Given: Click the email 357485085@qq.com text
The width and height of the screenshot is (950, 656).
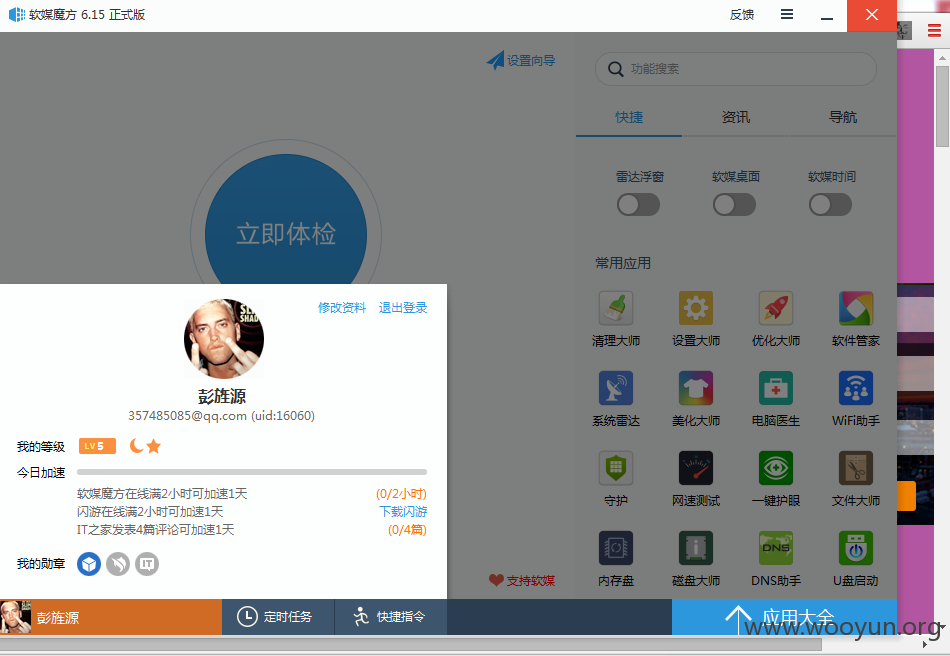Looking at the screenshot, I should click(x=187, y=416).
